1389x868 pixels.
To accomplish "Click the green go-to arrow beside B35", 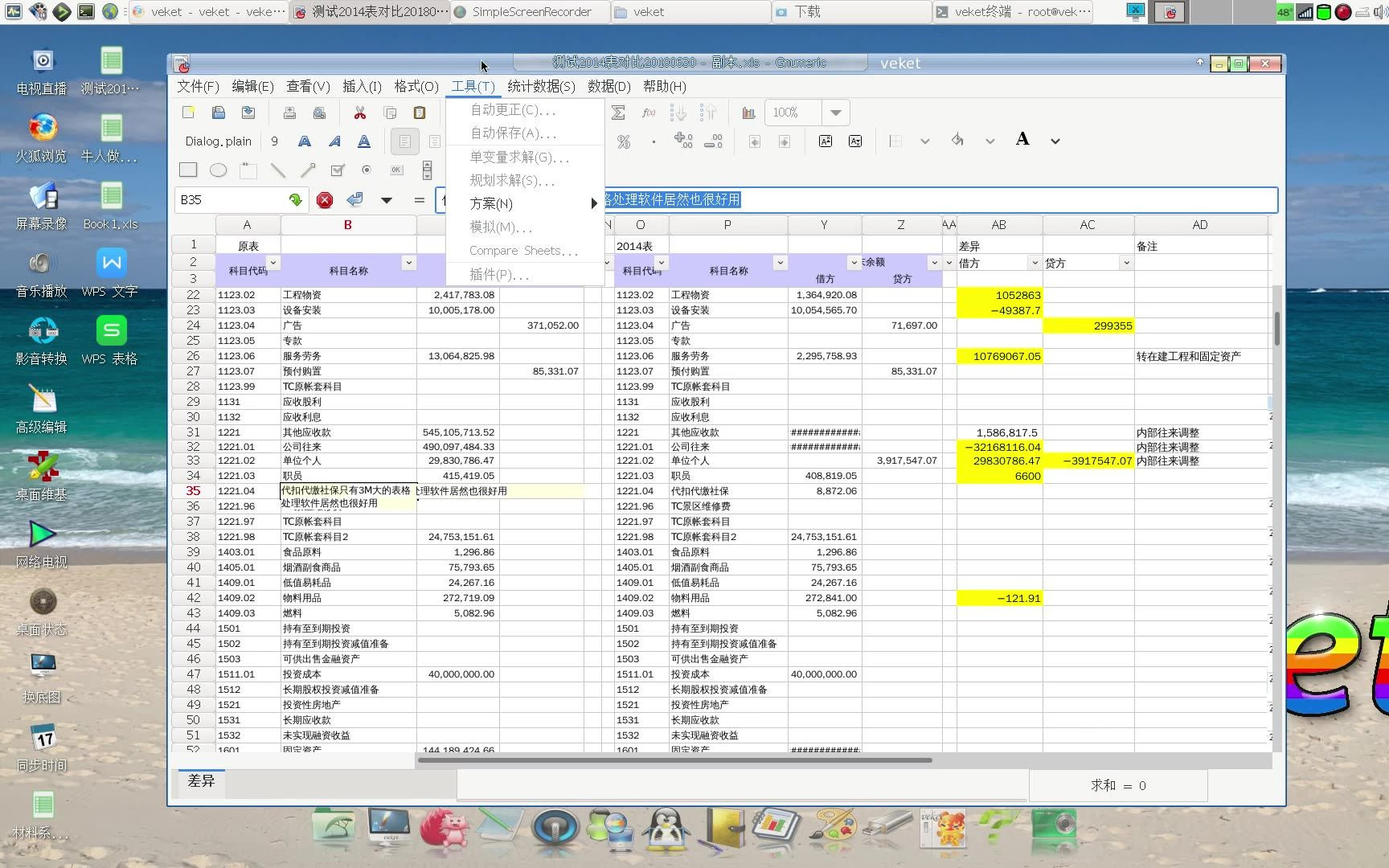I will [296, 200].
